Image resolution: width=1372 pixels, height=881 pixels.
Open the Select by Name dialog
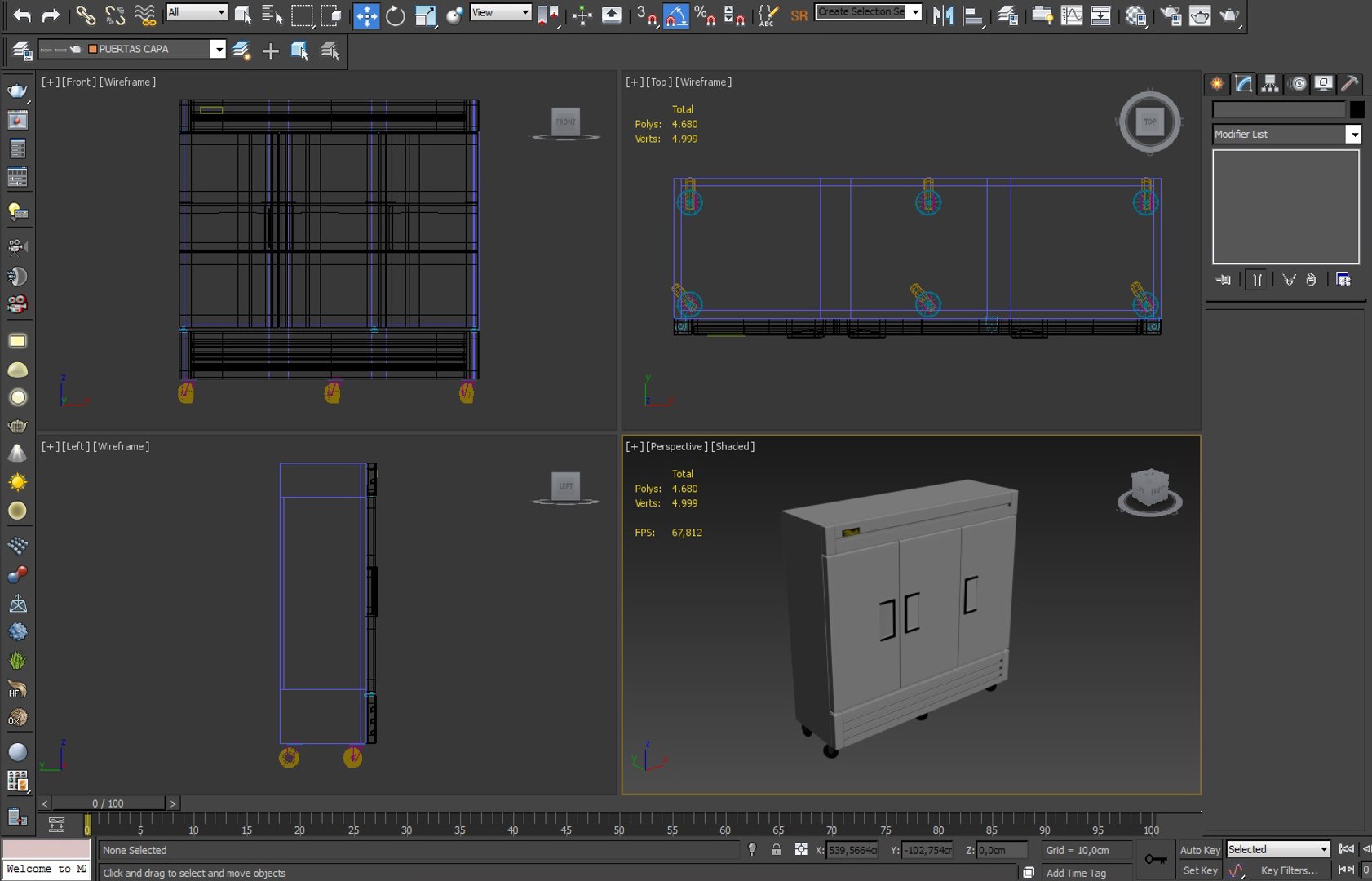(x=272, y=15)
